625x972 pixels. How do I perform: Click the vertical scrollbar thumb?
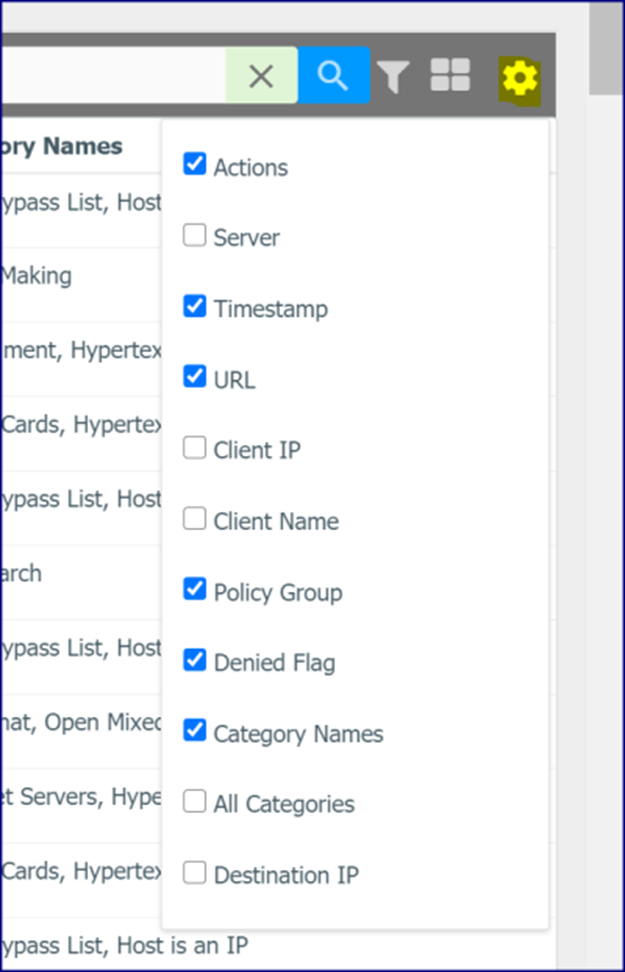(x=606, y=48)
